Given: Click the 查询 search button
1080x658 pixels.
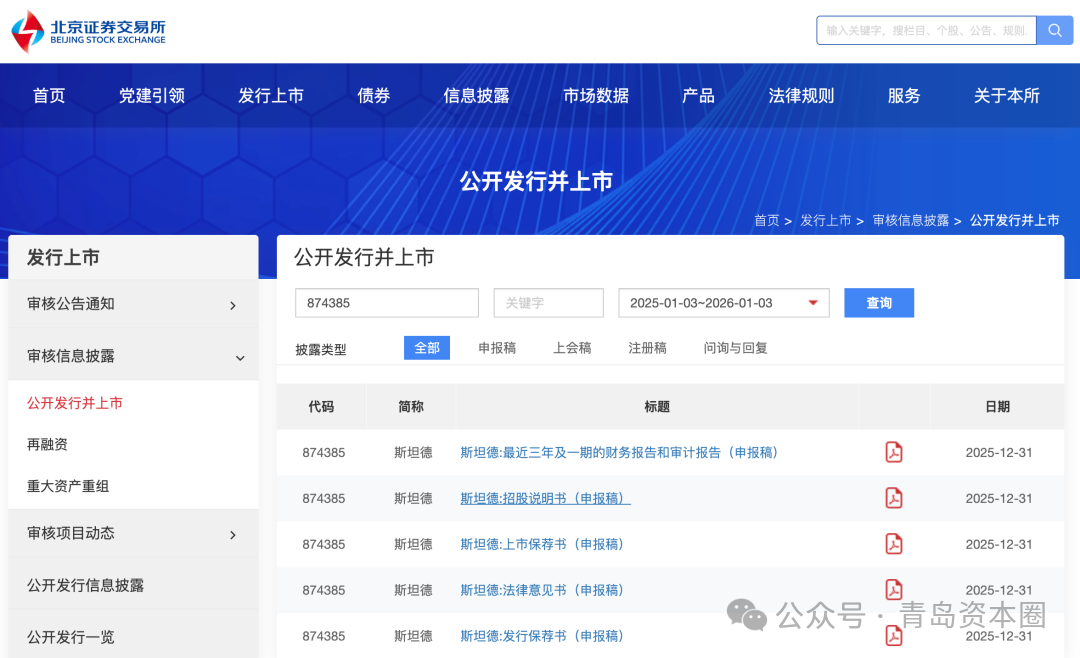Looking at the screenshot, I should (878, 302).
